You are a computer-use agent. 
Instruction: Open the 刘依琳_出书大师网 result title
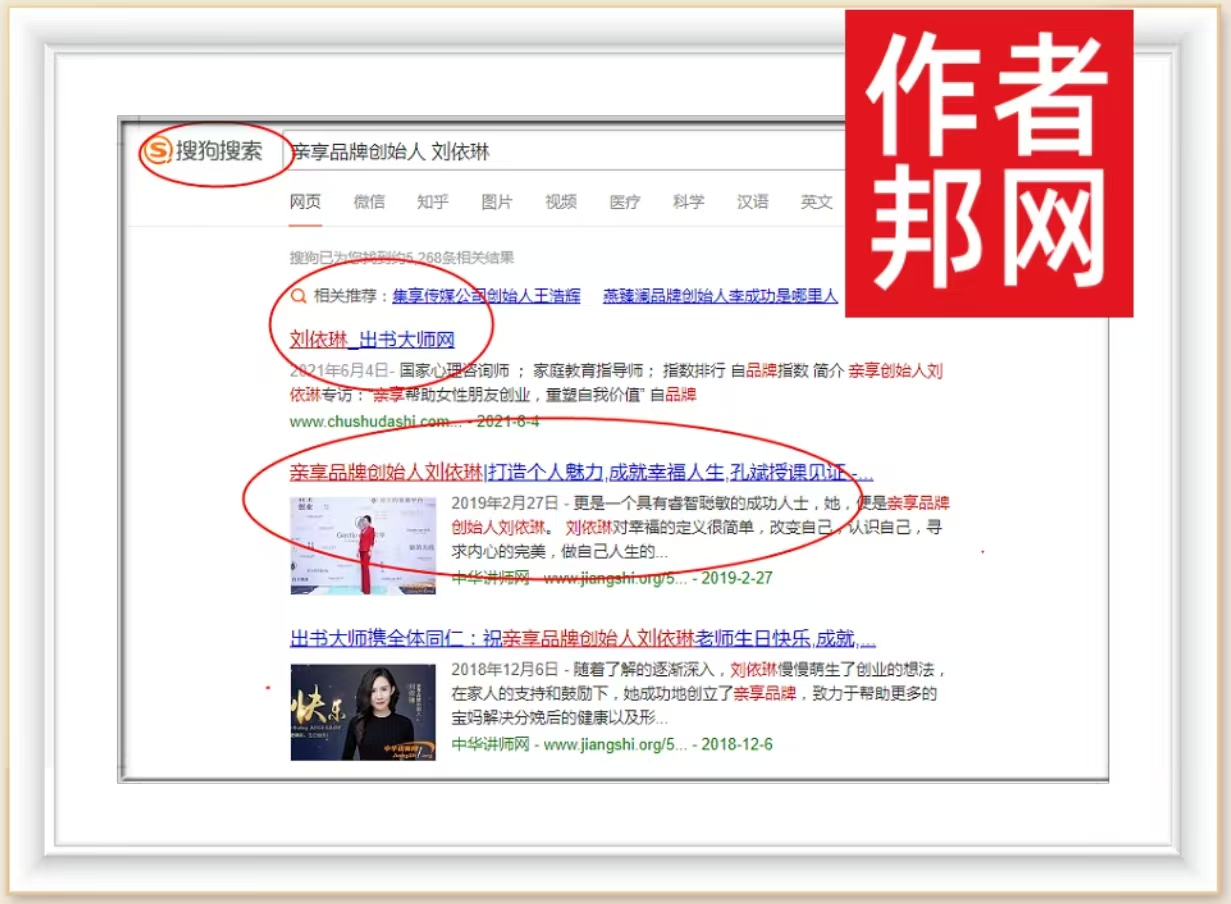(372, 340)
